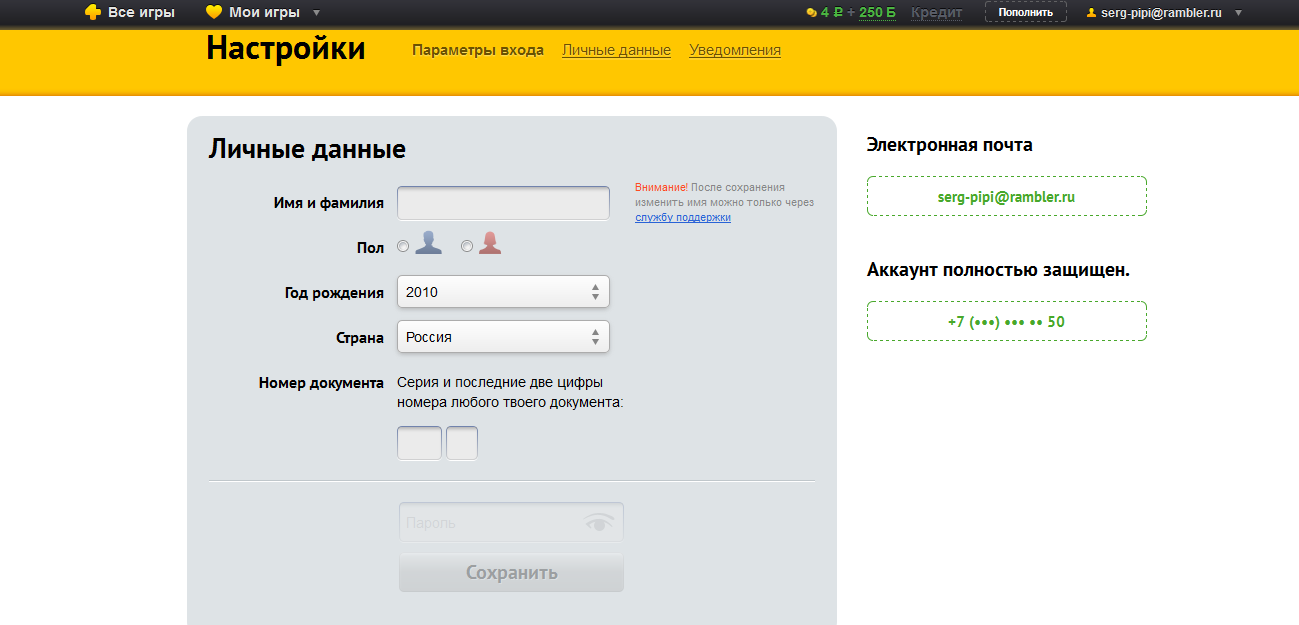Viewport: 1299px width, 625px height.
Task: Click the Пополнить button
Action: point(1025,12)
